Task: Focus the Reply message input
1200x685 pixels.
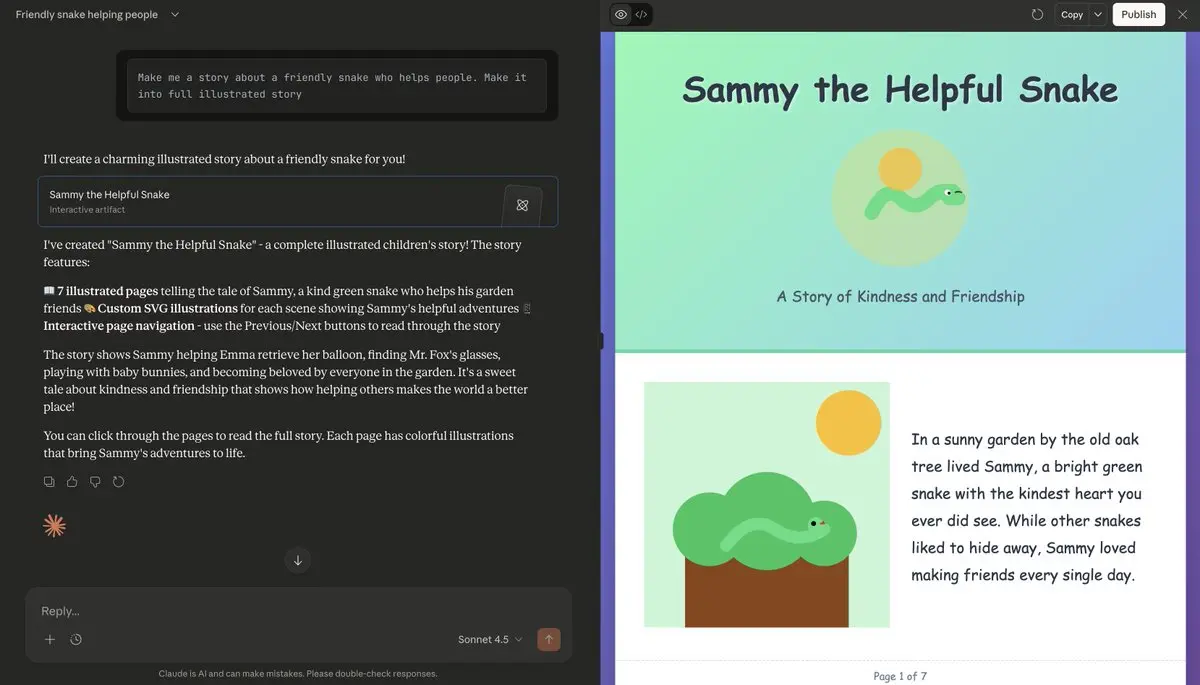Action: [298, 611]
